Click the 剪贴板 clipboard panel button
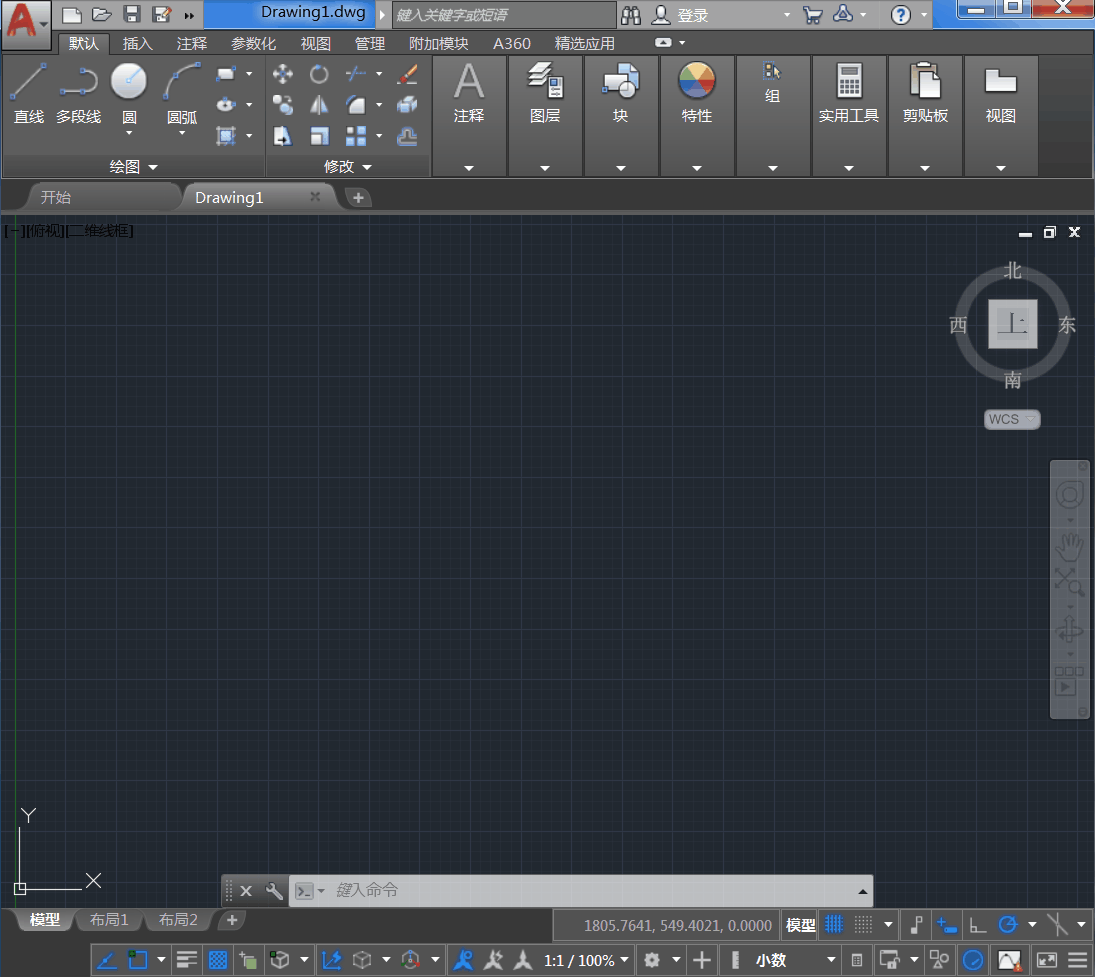This screenshot has width=1095, height=977. point(925,94)
